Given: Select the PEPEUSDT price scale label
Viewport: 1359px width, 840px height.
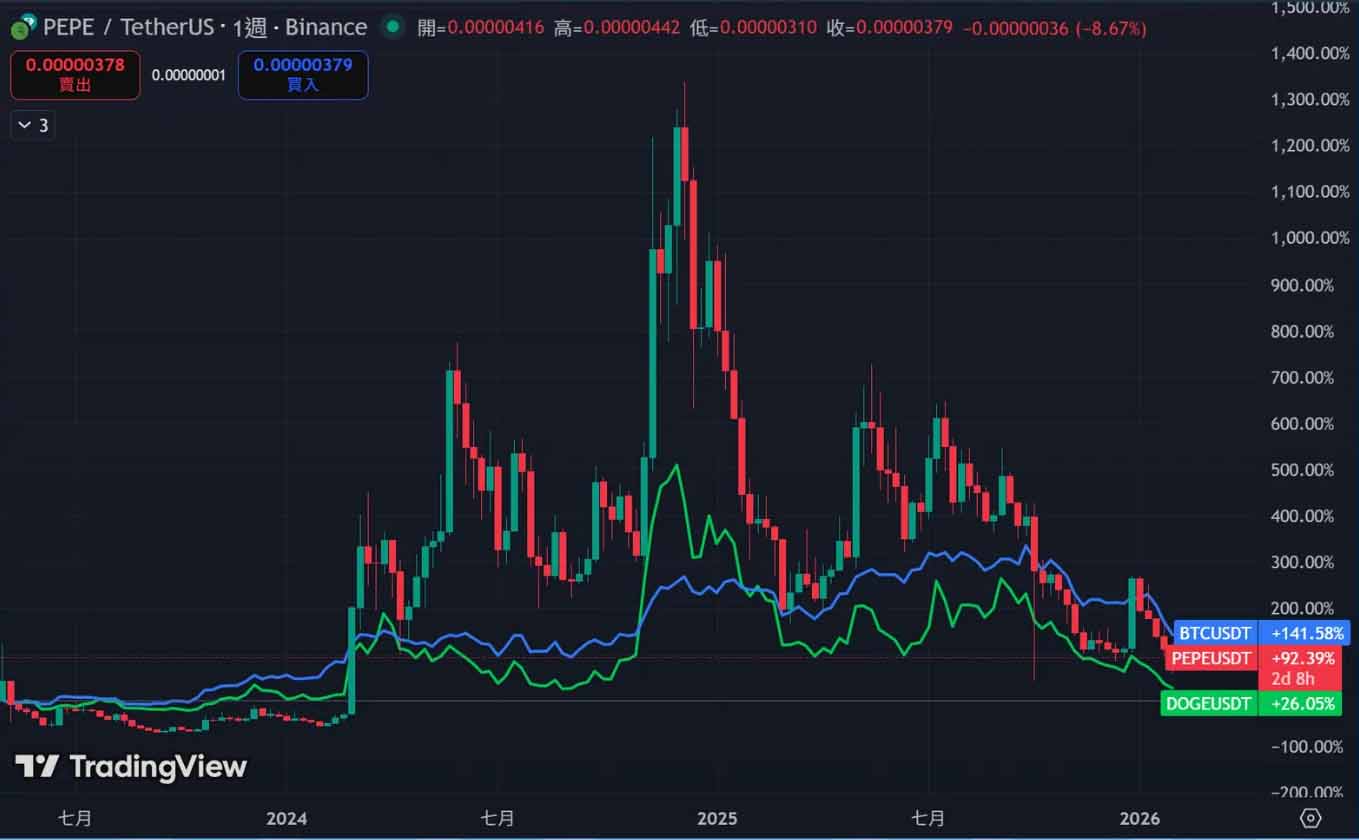Looking at the screenshot, I should [1211, 658].
